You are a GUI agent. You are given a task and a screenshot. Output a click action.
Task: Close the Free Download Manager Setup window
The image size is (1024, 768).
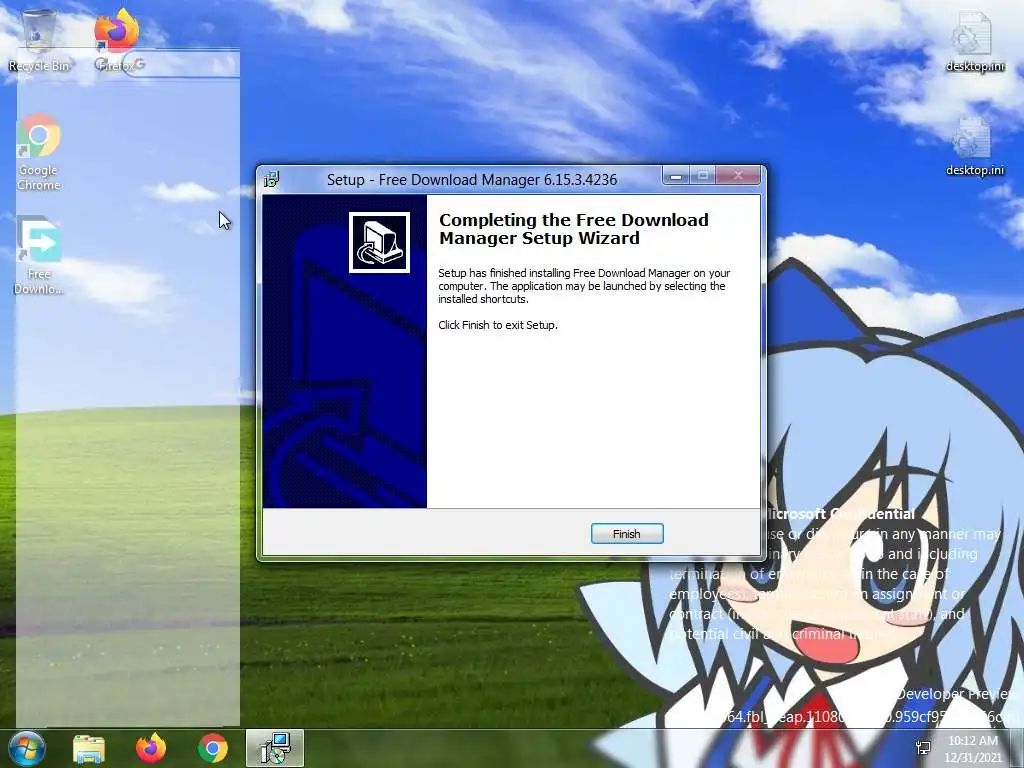click(x=739, y=176)
